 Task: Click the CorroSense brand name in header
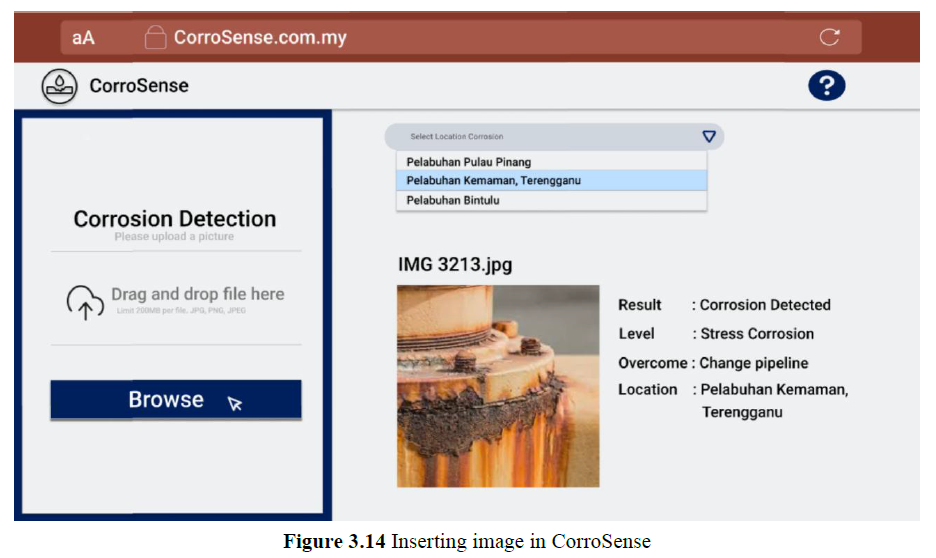[138, 87]
